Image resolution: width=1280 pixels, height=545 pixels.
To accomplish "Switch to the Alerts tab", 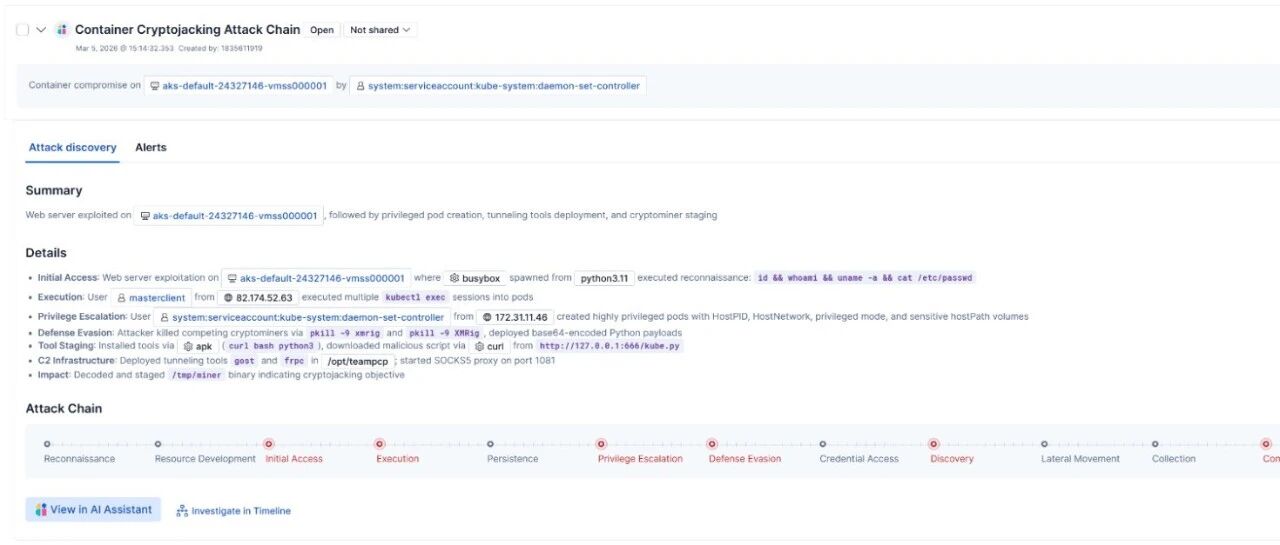I will [151, 147].
